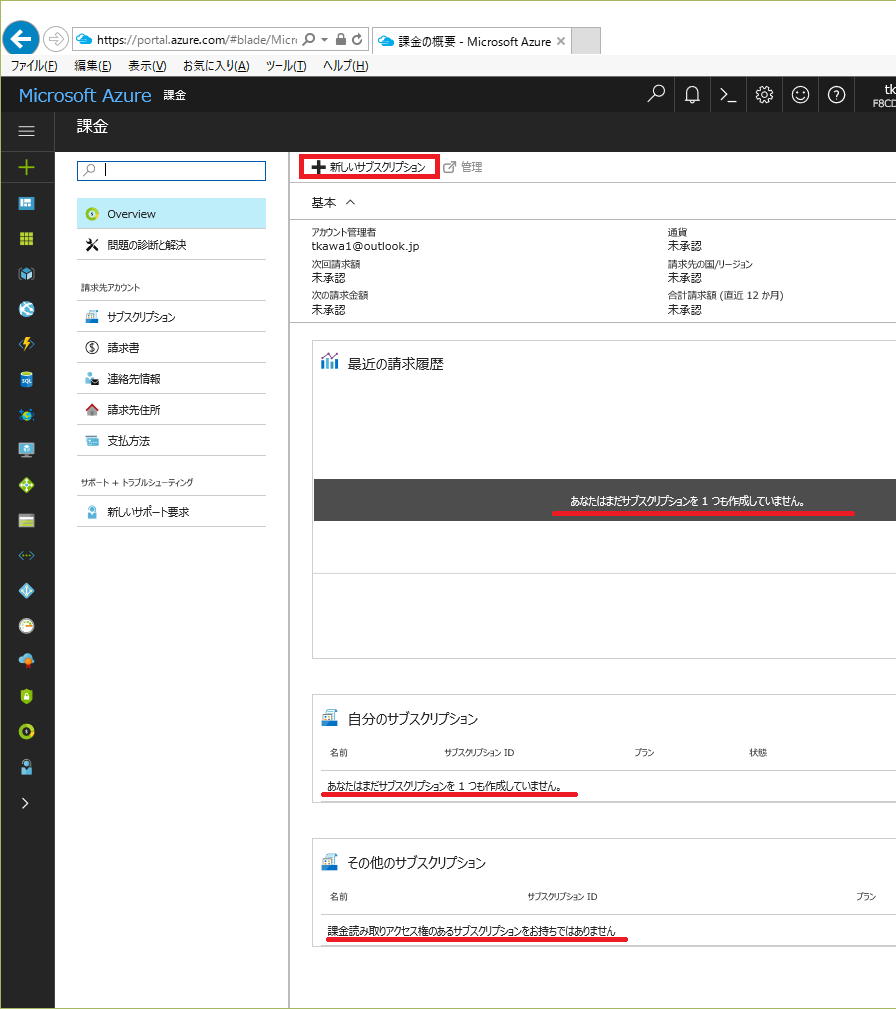Screen dimensions: 896x1009
Task: Click the 最近の請求履歴 heading
Action: coord(395,364)
